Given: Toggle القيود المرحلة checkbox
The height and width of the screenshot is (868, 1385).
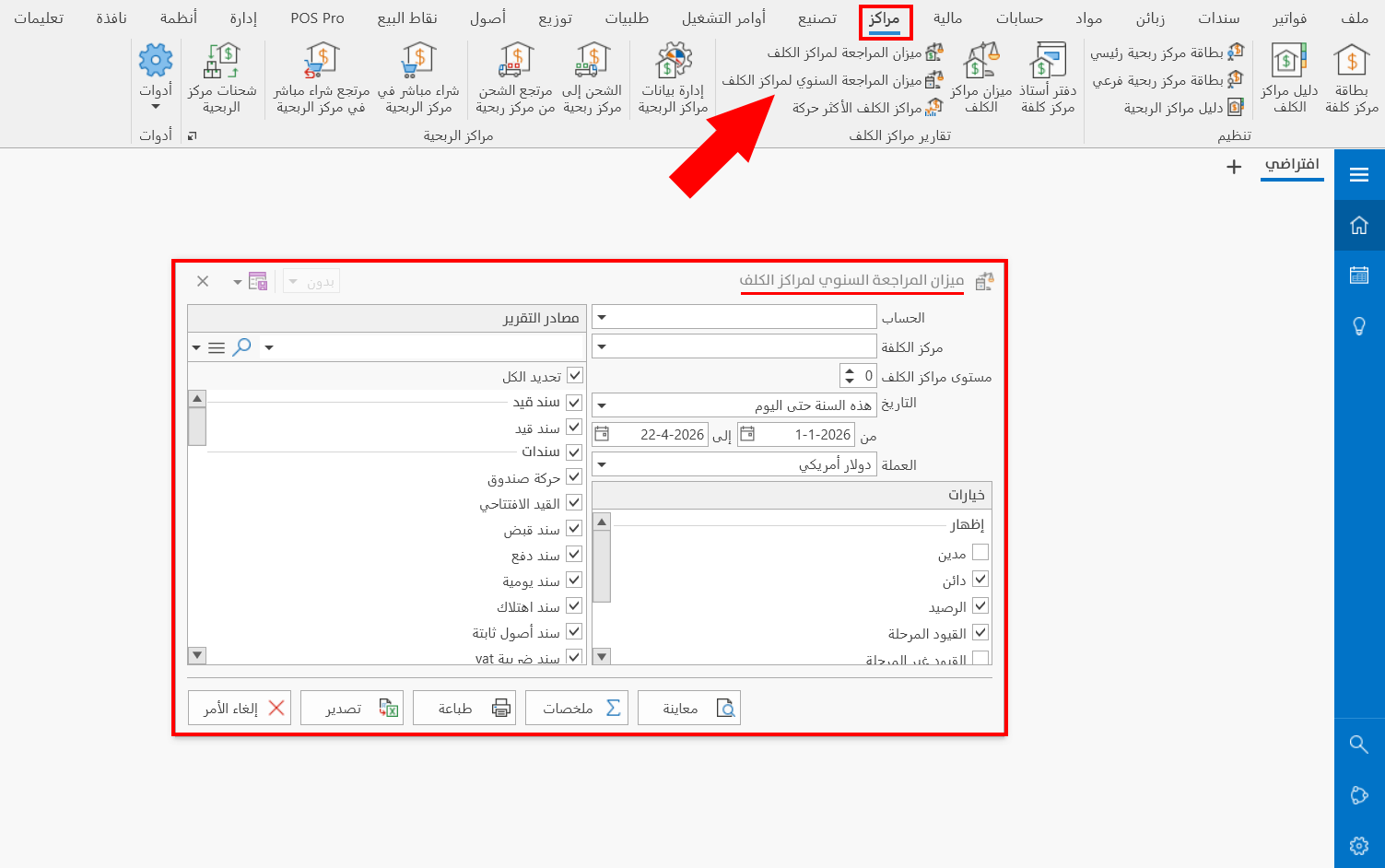Looking at the screenshot, I should pyautogui.click(x=980, y=632).
